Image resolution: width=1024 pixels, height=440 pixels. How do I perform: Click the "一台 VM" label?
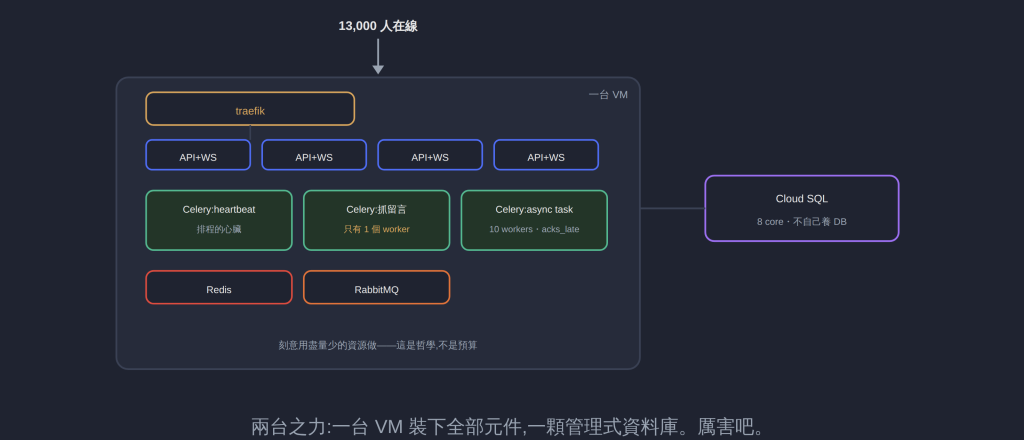coord(608,95)
